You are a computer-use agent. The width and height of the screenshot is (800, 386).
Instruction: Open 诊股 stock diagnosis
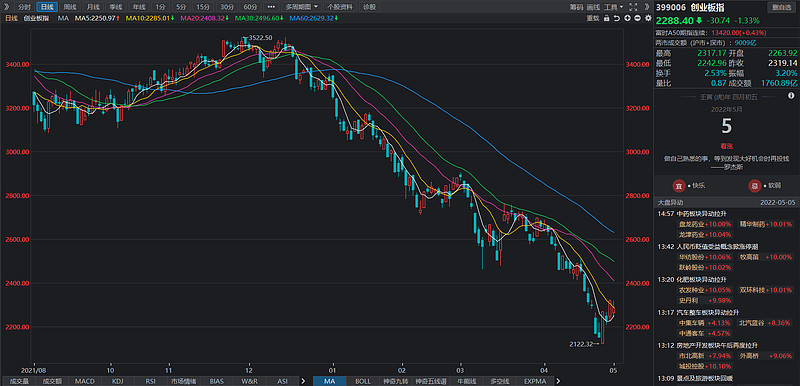coord(369,7)
